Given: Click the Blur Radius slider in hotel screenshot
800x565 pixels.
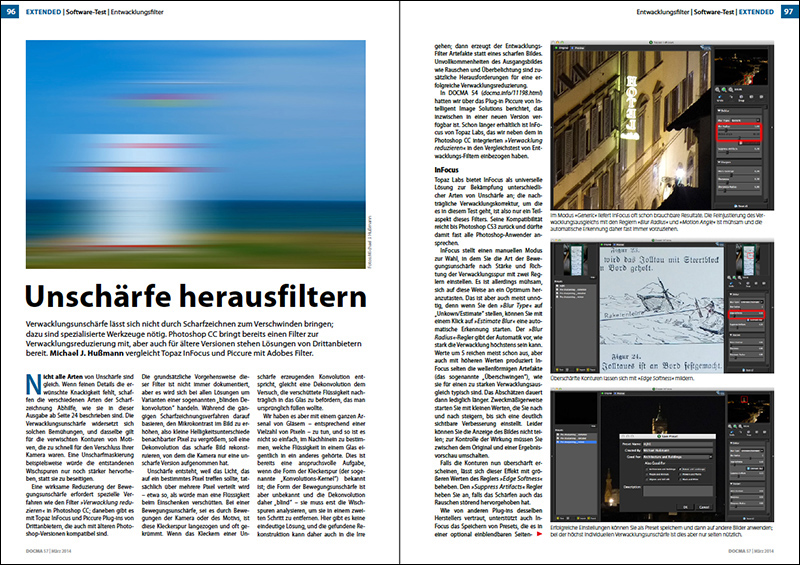Looking at the screenshot, I should 739,130.
